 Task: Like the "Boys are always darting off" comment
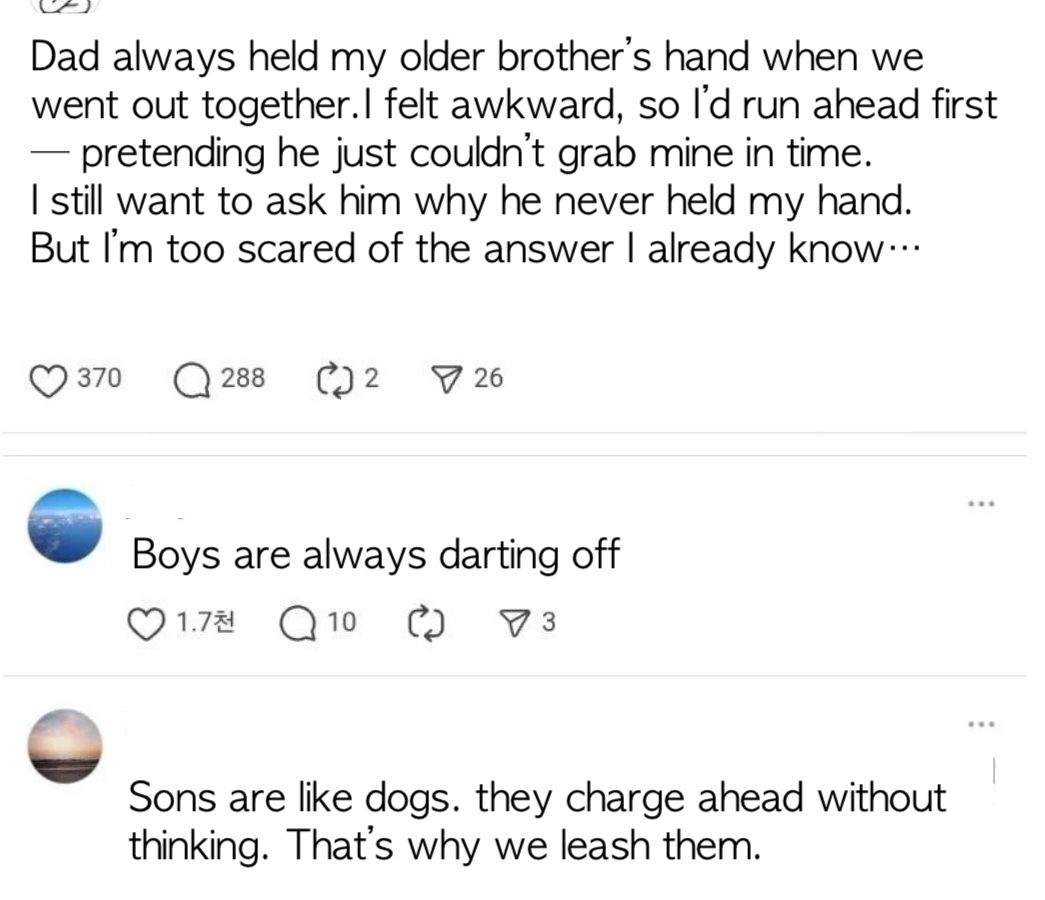[146, 623]
